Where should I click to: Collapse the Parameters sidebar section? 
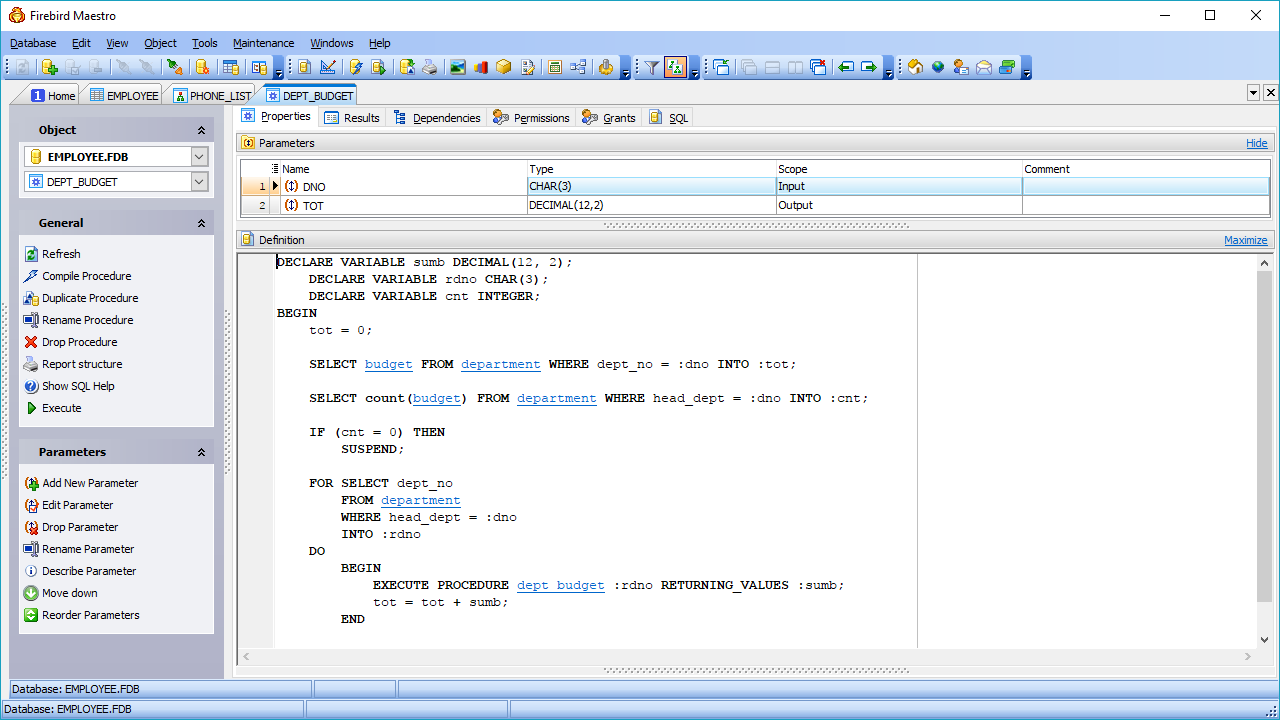pos(201,452)
